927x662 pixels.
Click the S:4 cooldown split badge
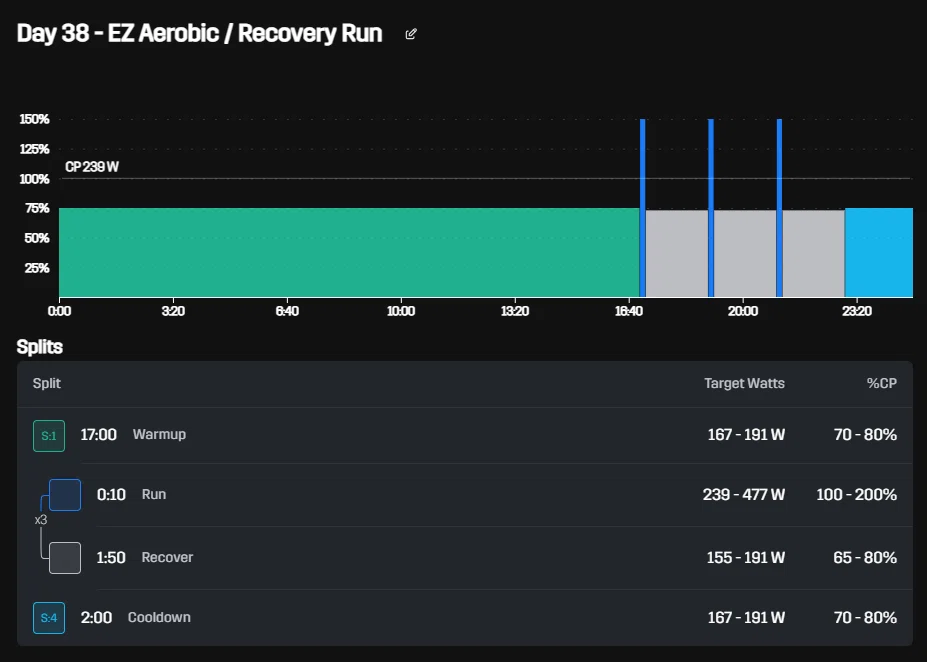(x=49, y=618)
